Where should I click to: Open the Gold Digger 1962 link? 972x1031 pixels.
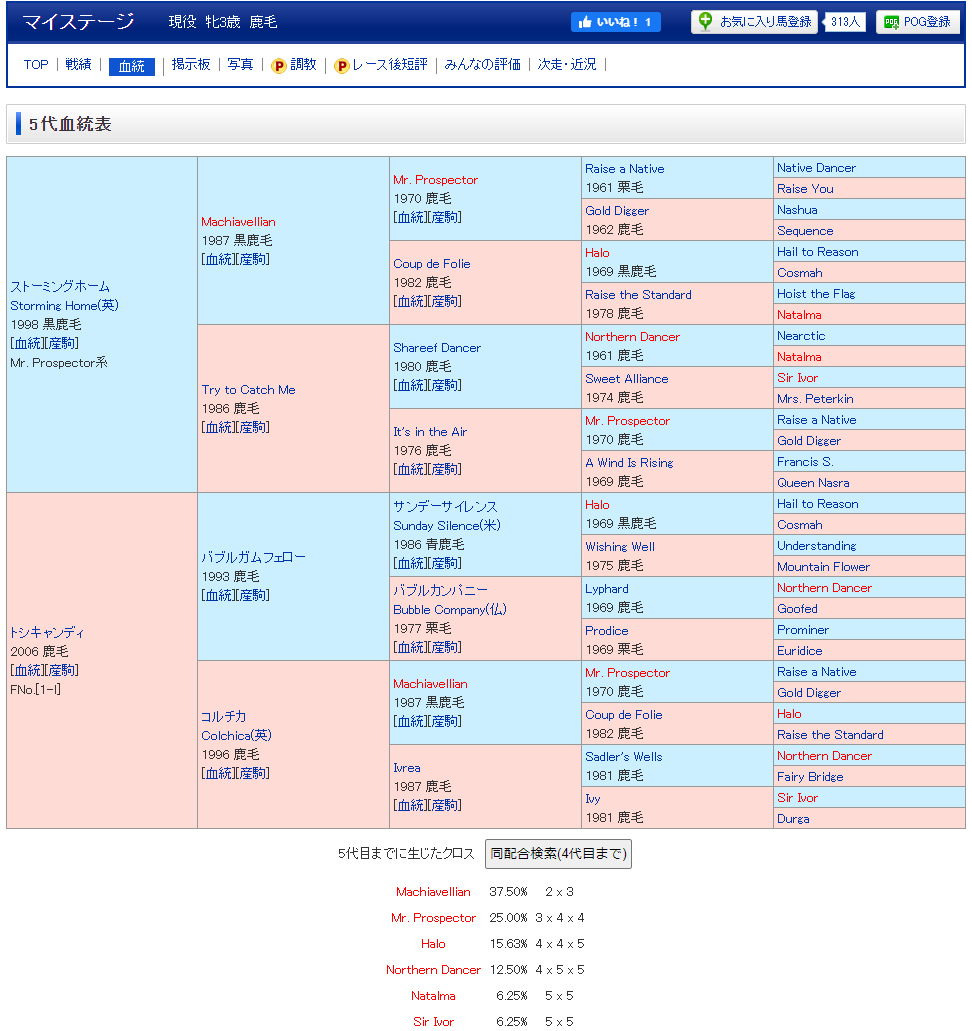coord(617,211)
